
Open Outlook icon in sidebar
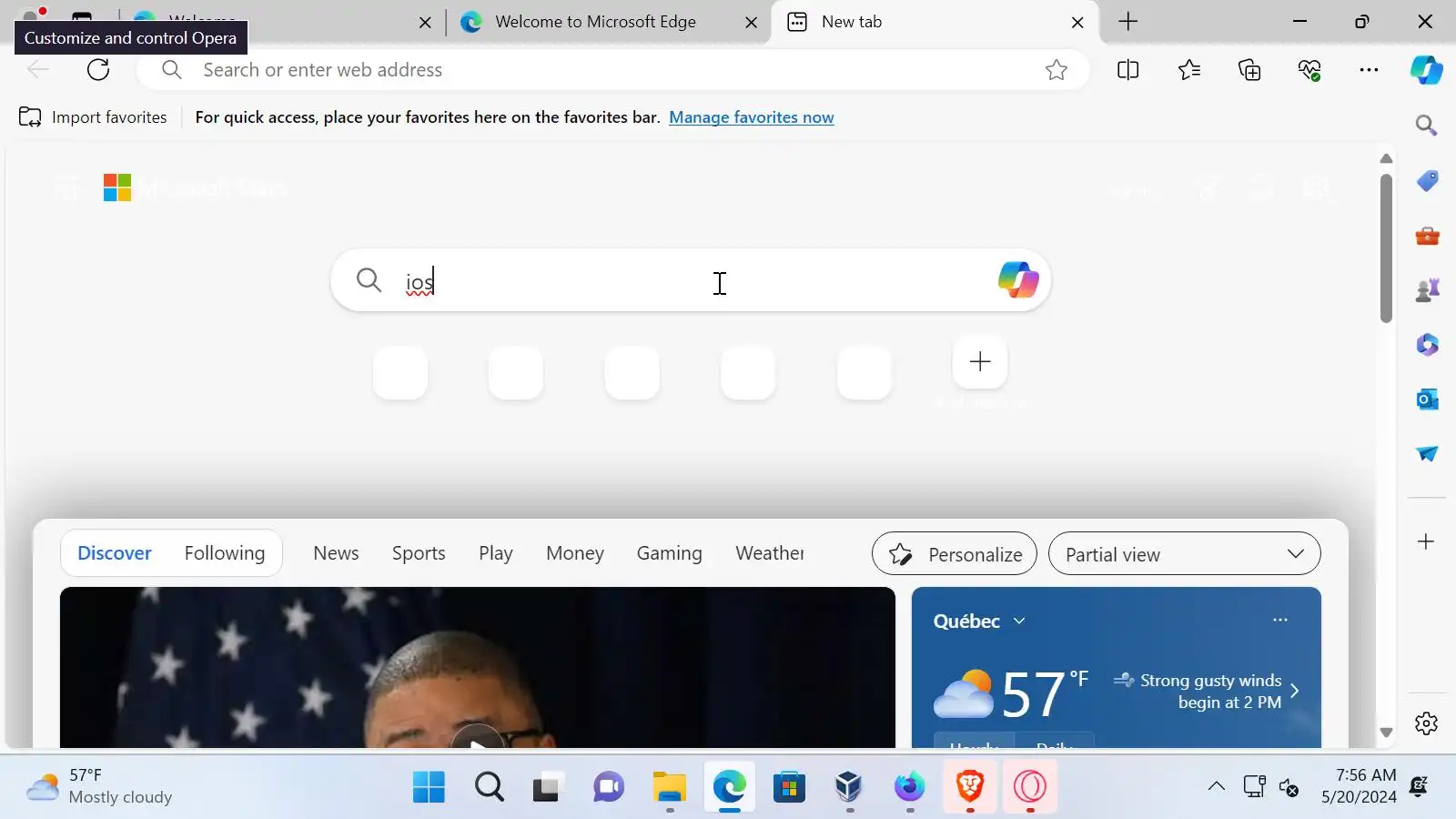[1427, 399]
